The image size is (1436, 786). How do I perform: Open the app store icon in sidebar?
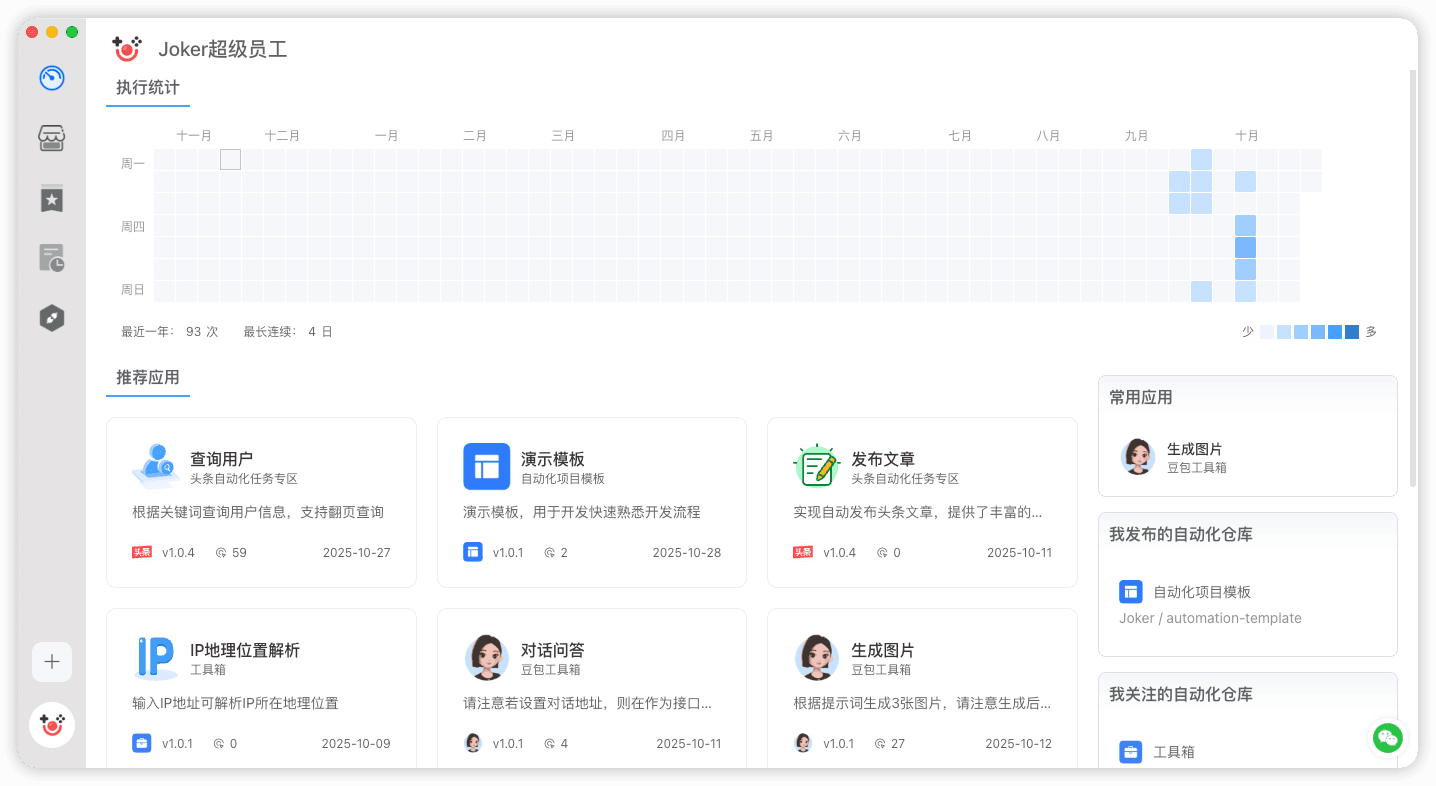tap(52, 138)
